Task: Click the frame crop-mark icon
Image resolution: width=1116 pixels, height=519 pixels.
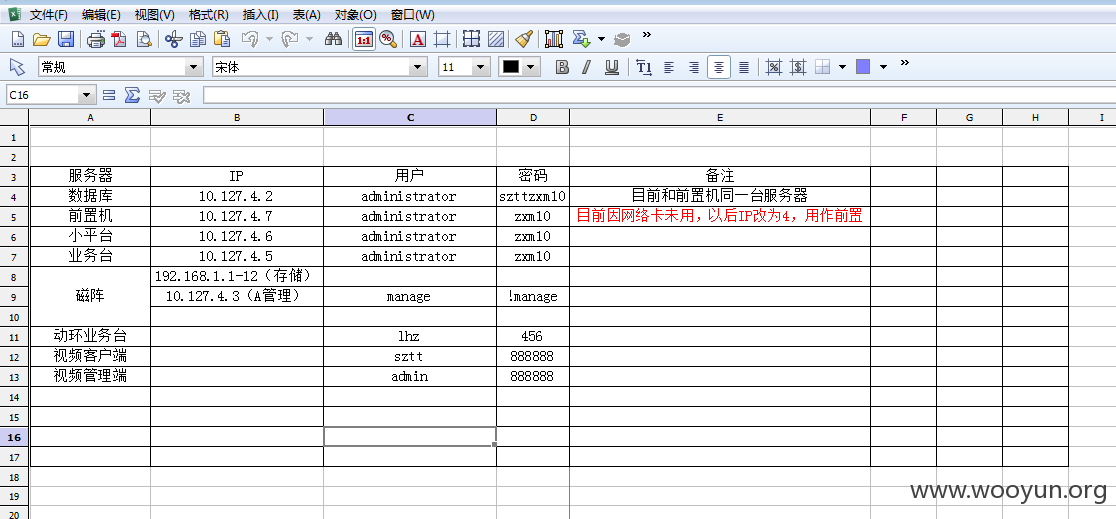Action: (442, 39)
